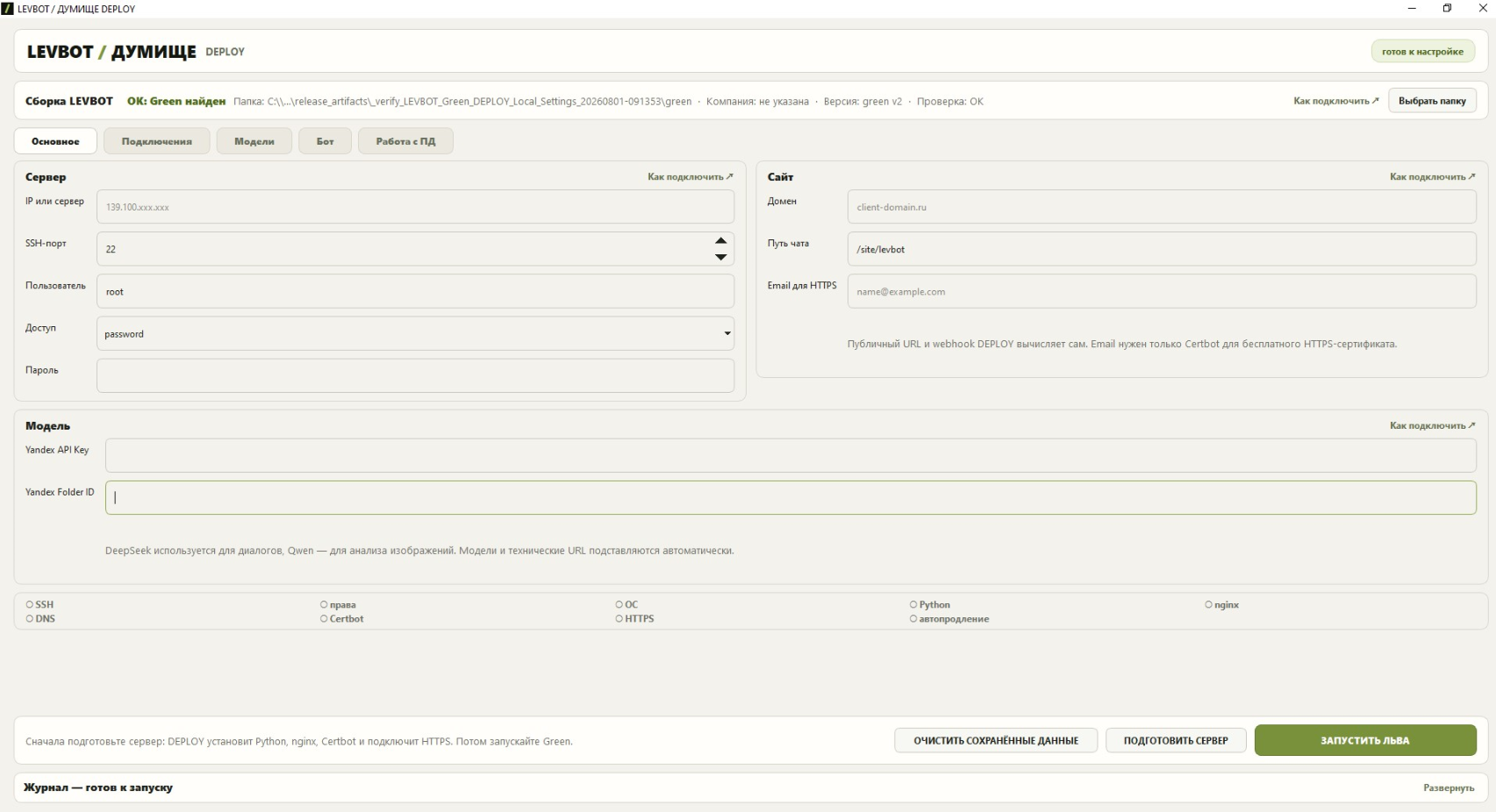Click the LEVBOT app icon in title bar
Screen dimensions: 1496x812
point(8,9)
